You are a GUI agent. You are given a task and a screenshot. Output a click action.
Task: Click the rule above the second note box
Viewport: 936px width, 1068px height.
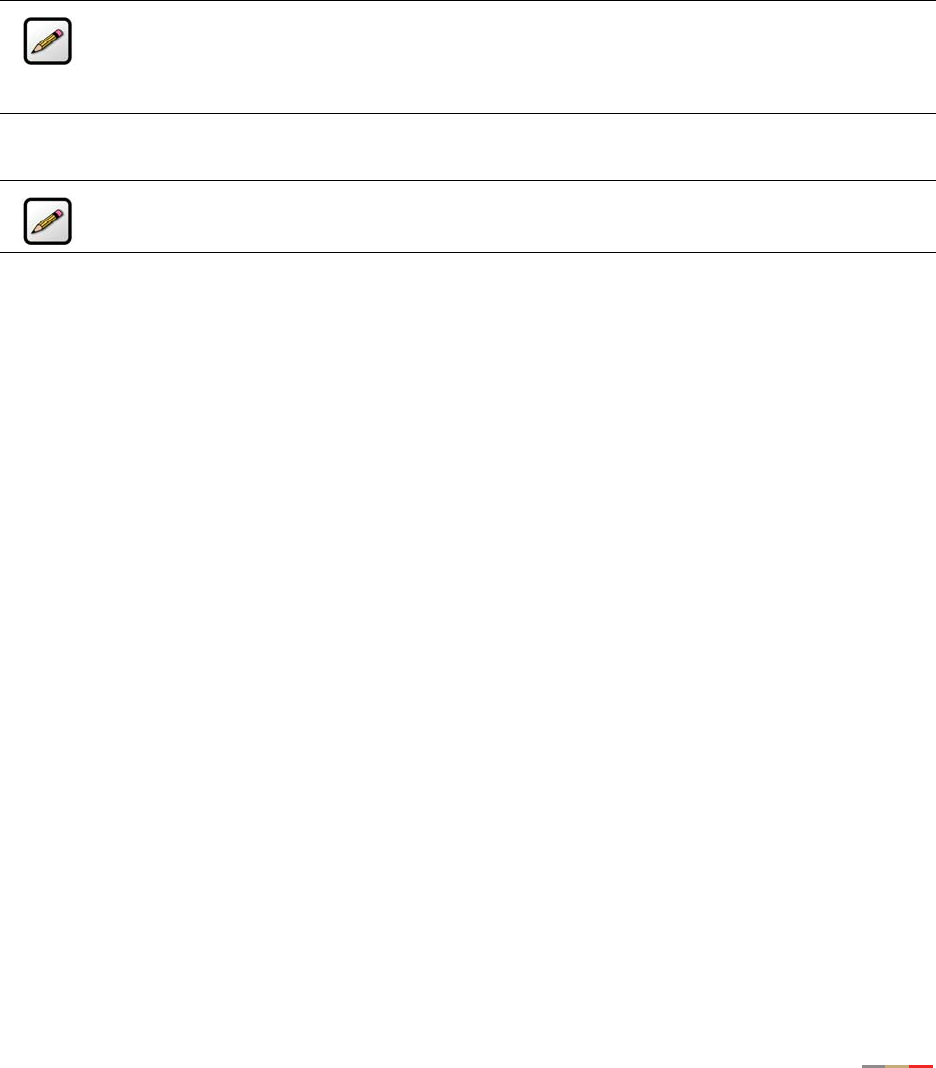click(468, 180)
